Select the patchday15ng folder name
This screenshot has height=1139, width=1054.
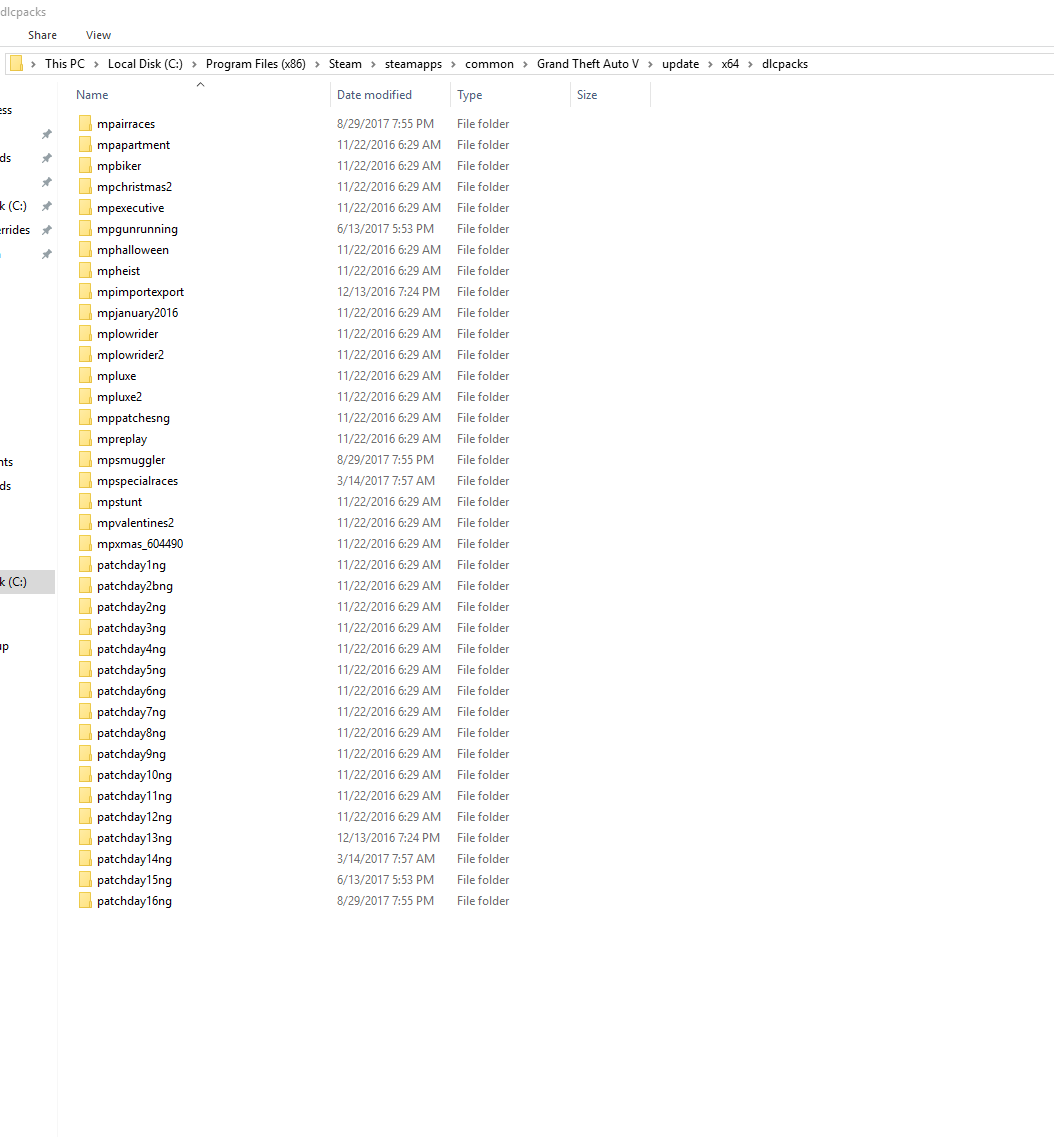[134, 880]
